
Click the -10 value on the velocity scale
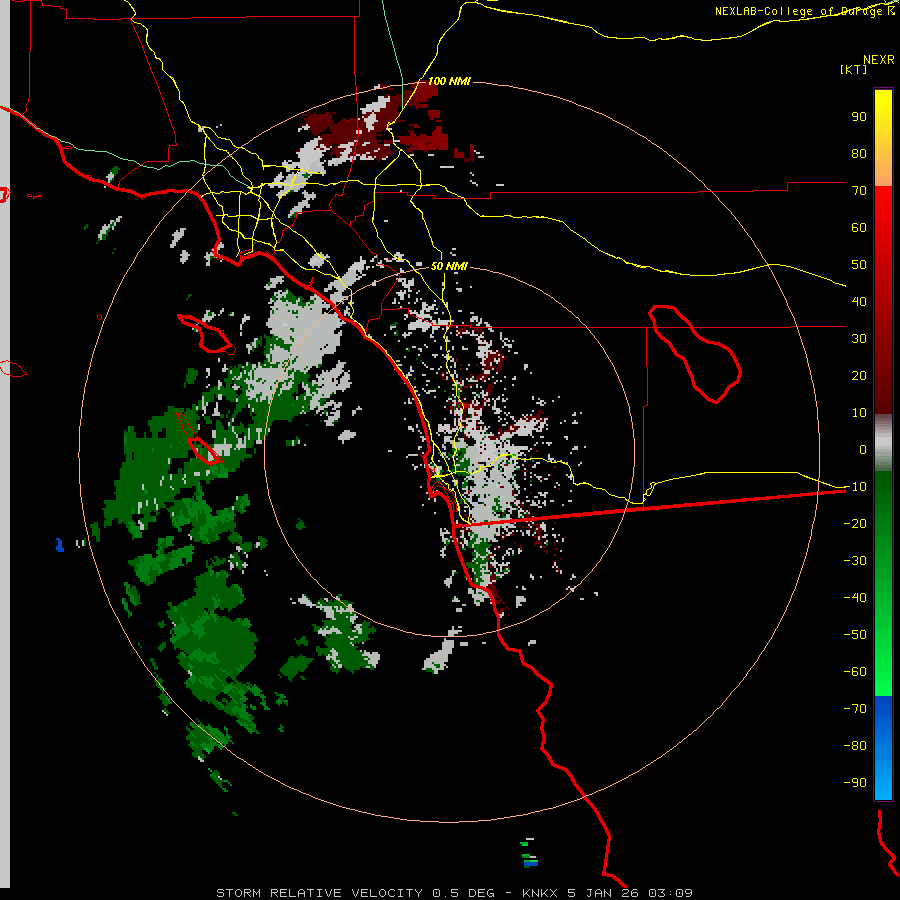[x=855, y=487]
